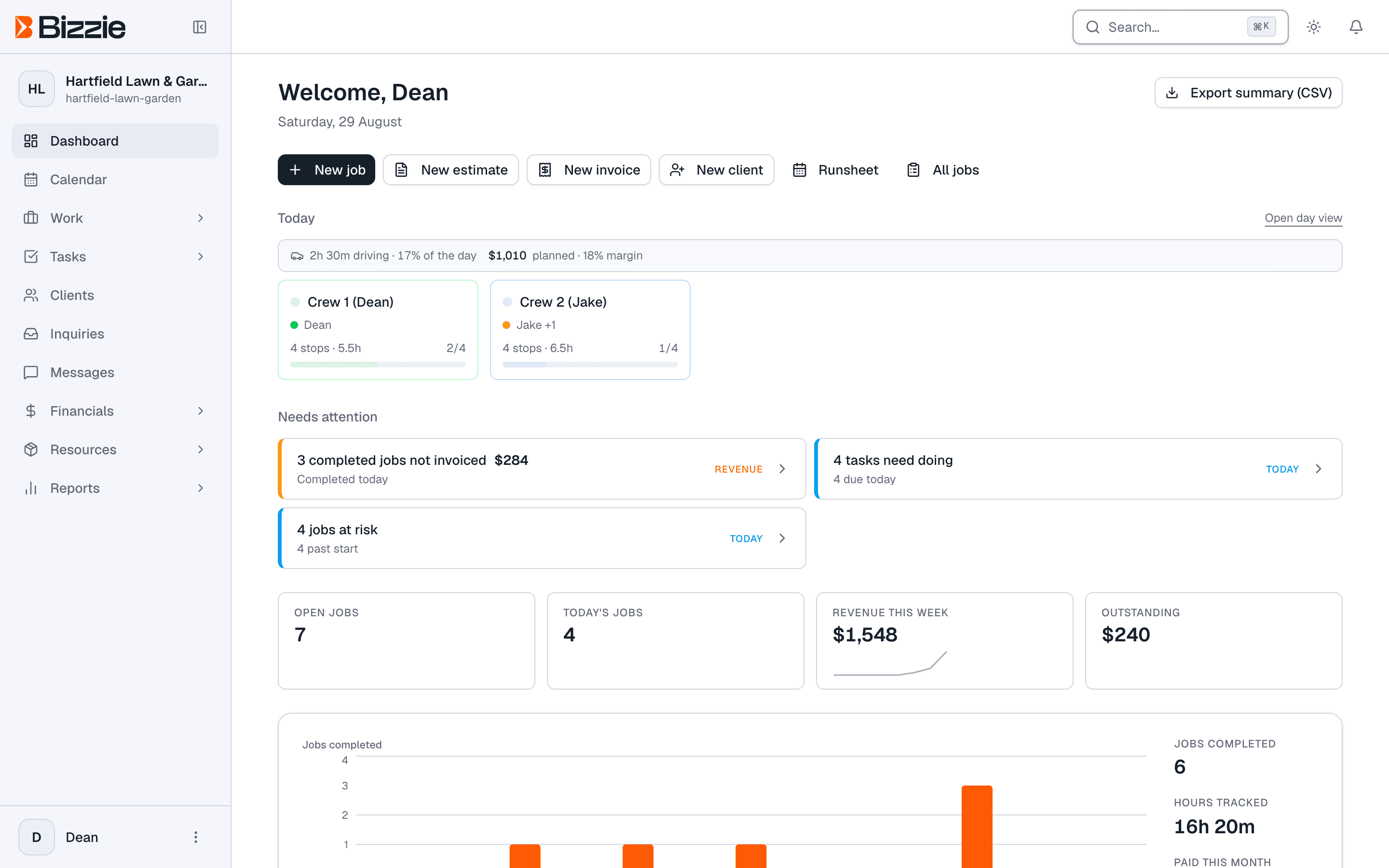Image resolution: width=1389 pixels, height=868 pixels.
Task: Open the Work sidebar section
Action: (115, 218)
